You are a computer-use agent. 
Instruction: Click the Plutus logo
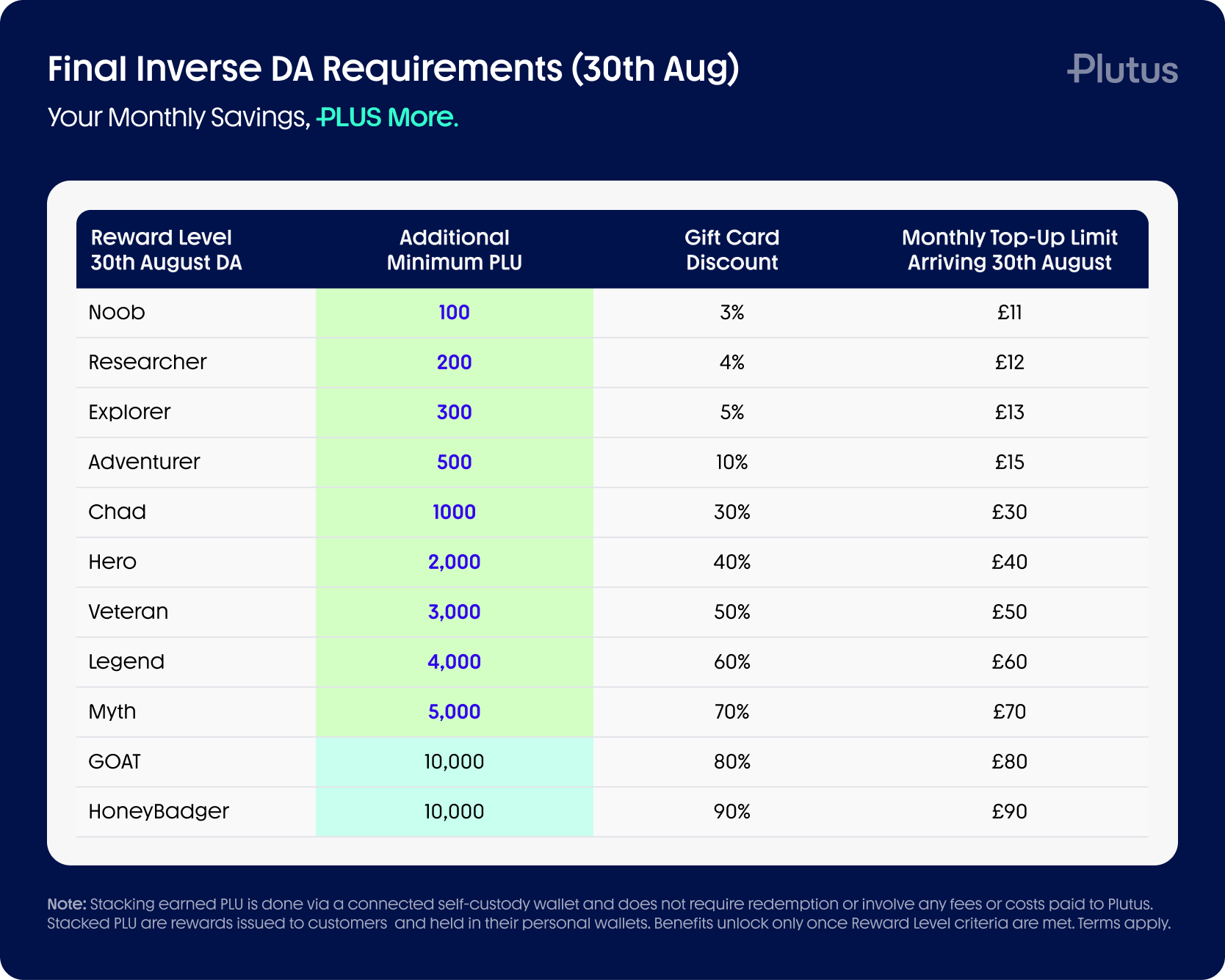coord(1122,69)
